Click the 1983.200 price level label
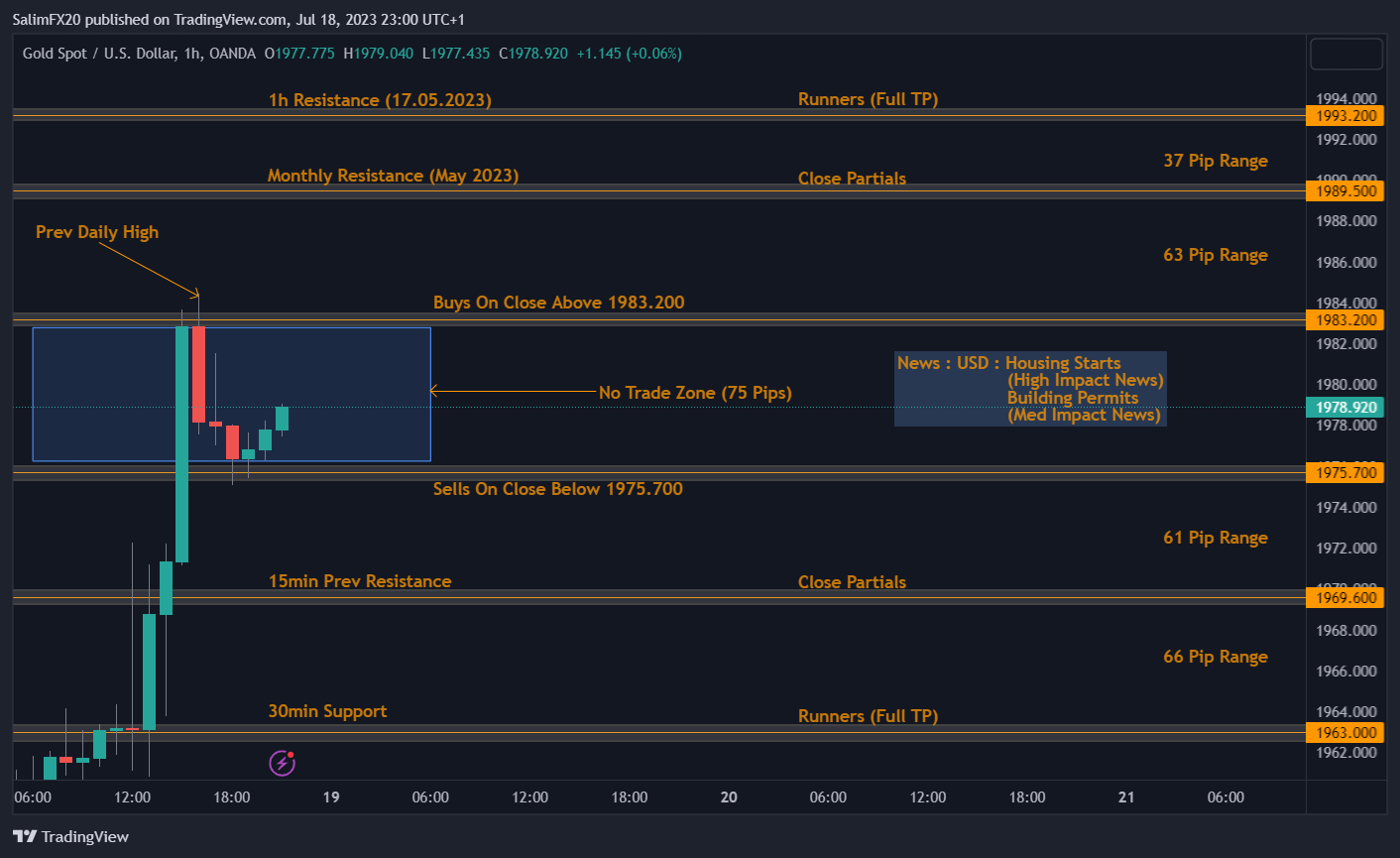The height and width of the screenshot is (858, 1400). (x=1345, y=320)
